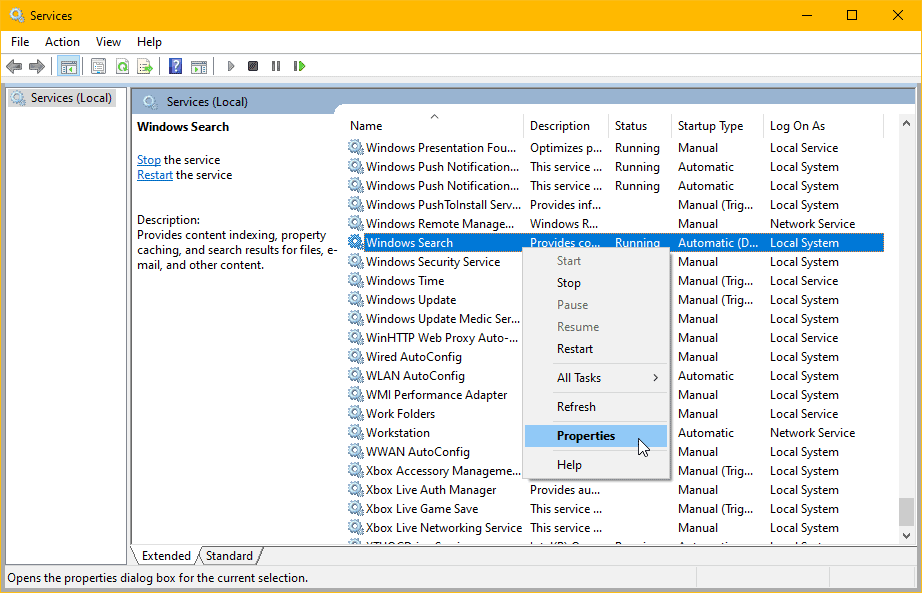This screenshot has width=922, height=593.
Task: Choose Refresh in the context menu
Action: (x=596, y=407)
